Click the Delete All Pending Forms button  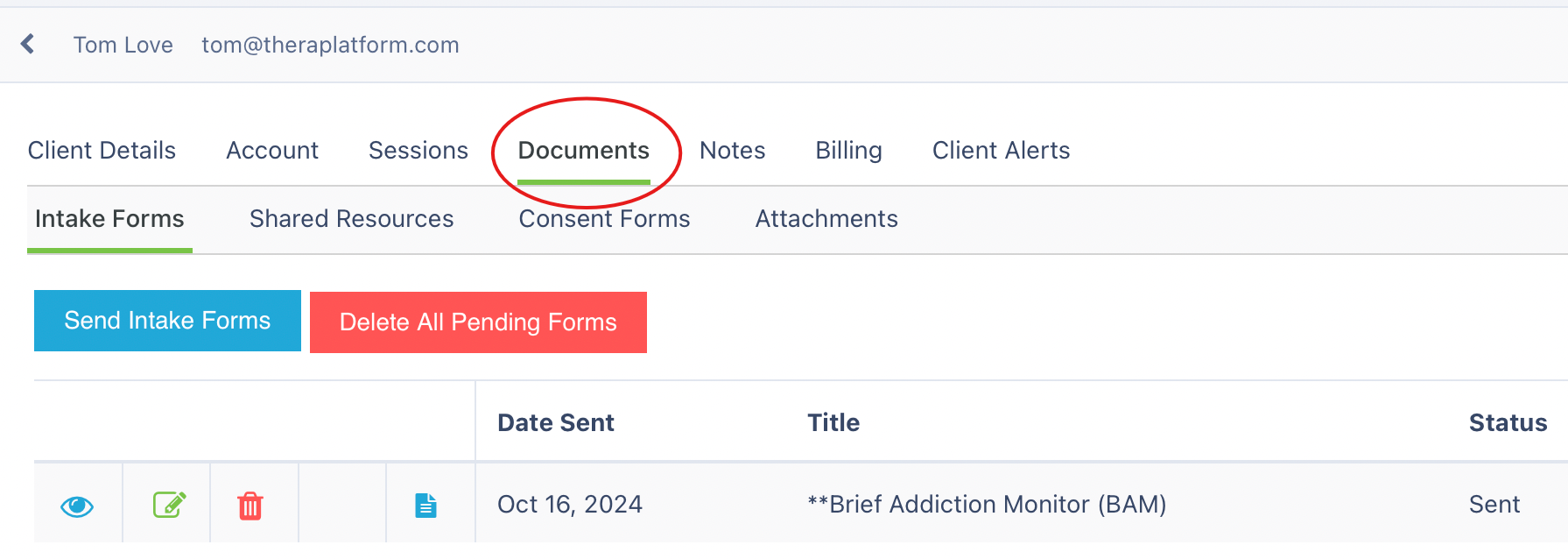[478, 322]
